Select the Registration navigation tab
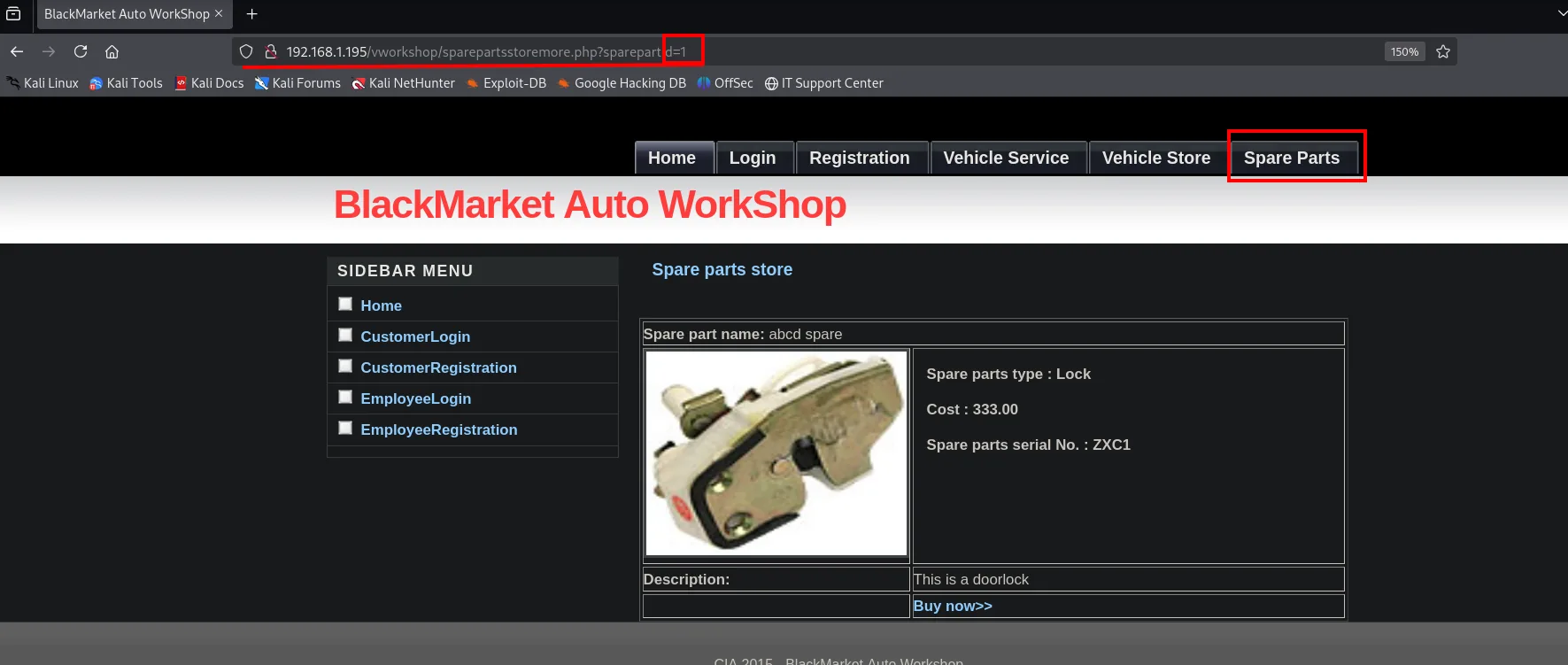1568x665 pixels. [x=861, y=158]
